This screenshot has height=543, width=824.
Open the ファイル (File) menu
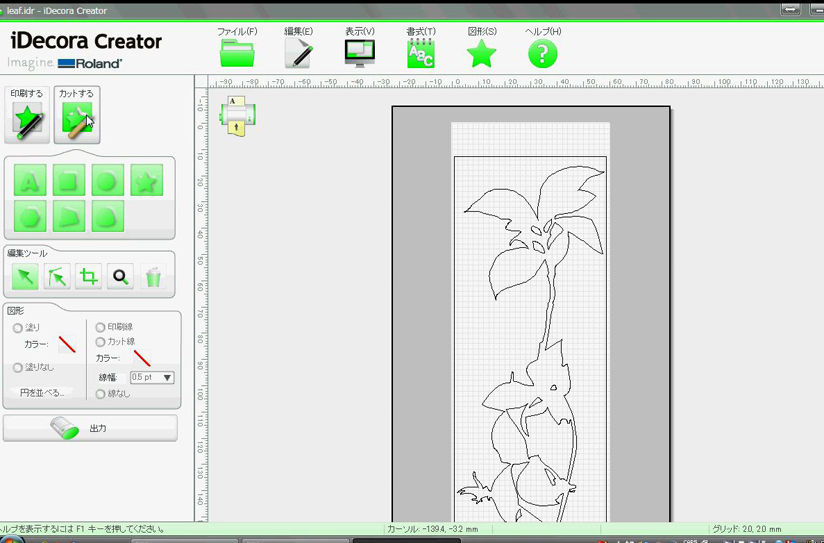pyautogui.click(x=237, y=48)
